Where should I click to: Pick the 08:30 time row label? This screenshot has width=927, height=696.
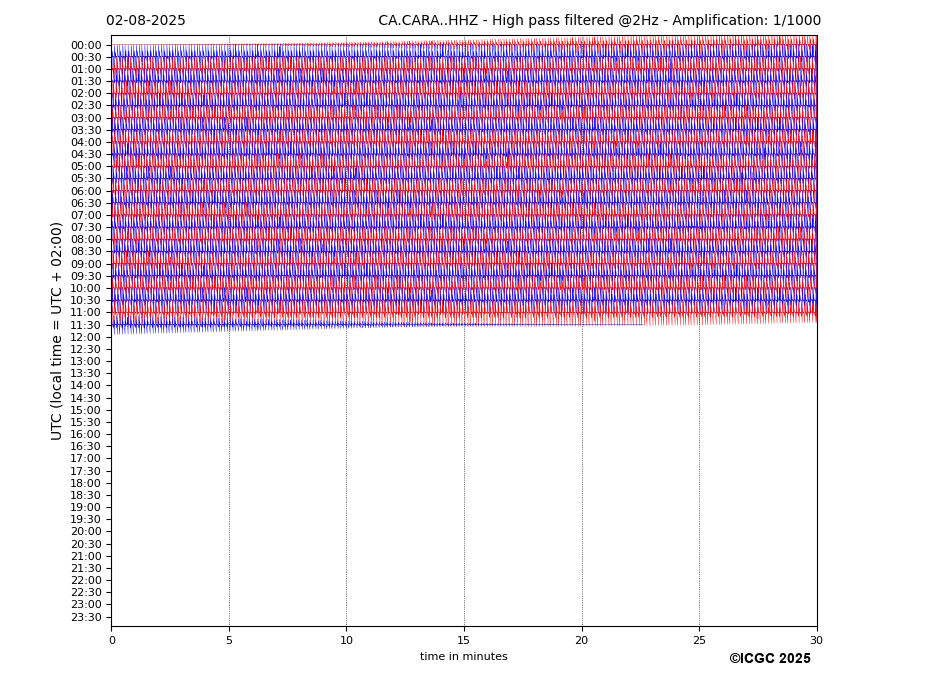(86, 252)
